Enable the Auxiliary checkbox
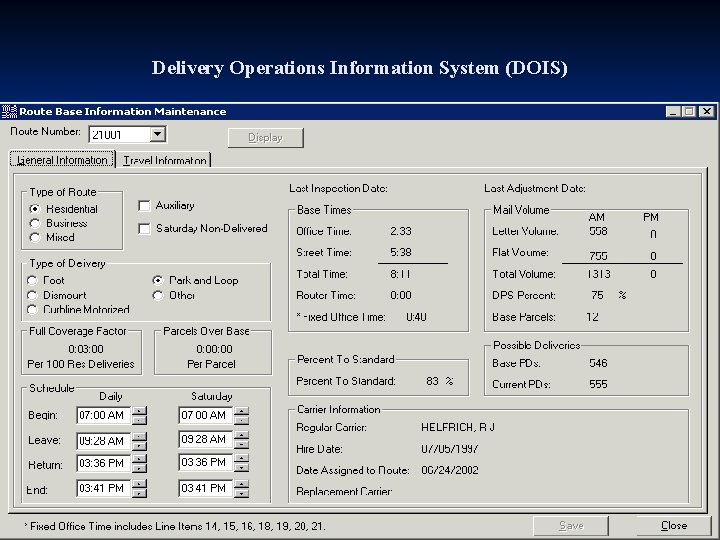The height and width of the screenshot is (540, 720). click(x=144, y=206)
